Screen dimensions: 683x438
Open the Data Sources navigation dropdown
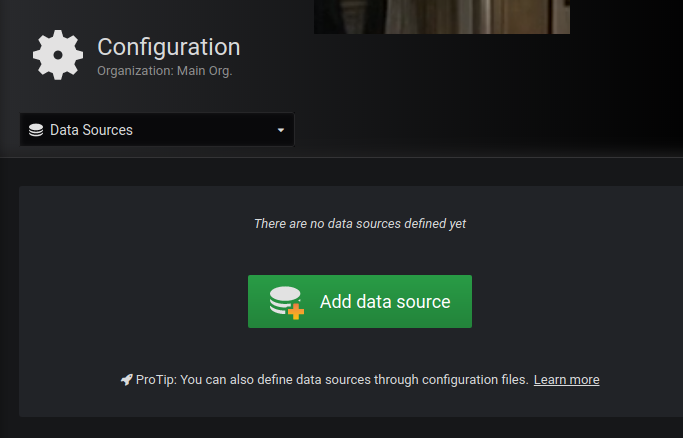[157, 130]
